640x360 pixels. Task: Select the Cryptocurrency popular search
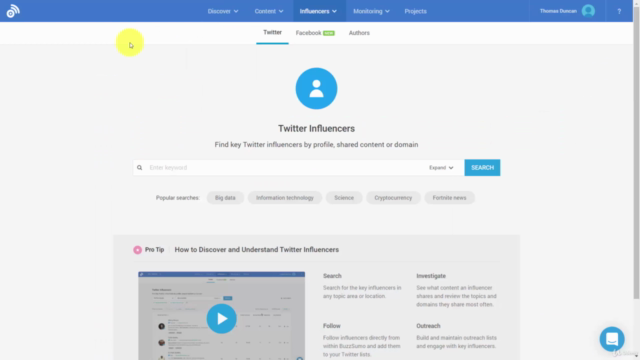[393, 198]
